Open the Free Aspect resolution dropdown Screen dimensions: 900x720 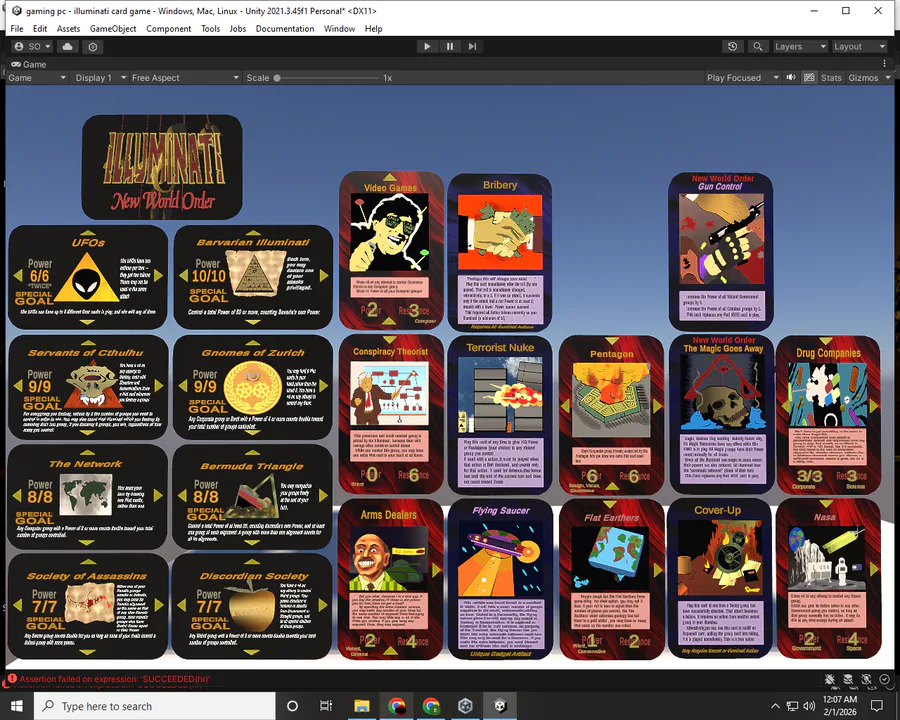[x=185, y=78]
